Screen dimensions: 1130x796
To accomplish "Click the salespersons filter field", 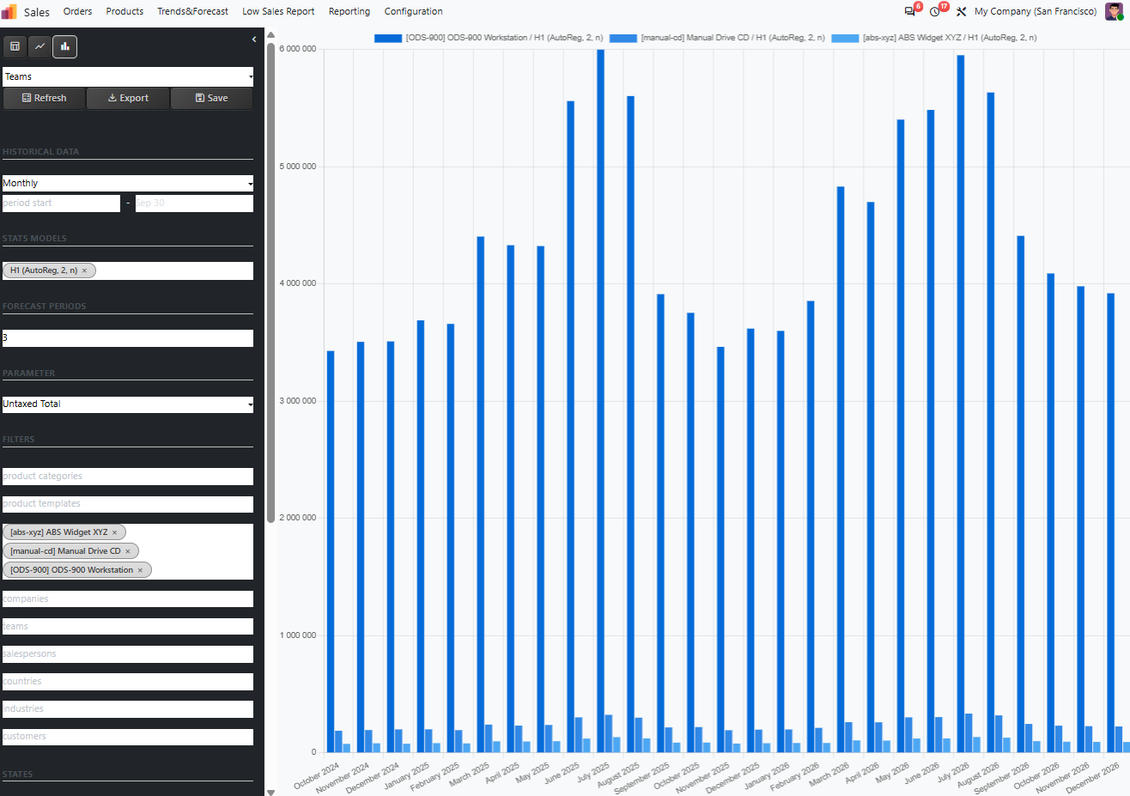I will click(128, 654).
